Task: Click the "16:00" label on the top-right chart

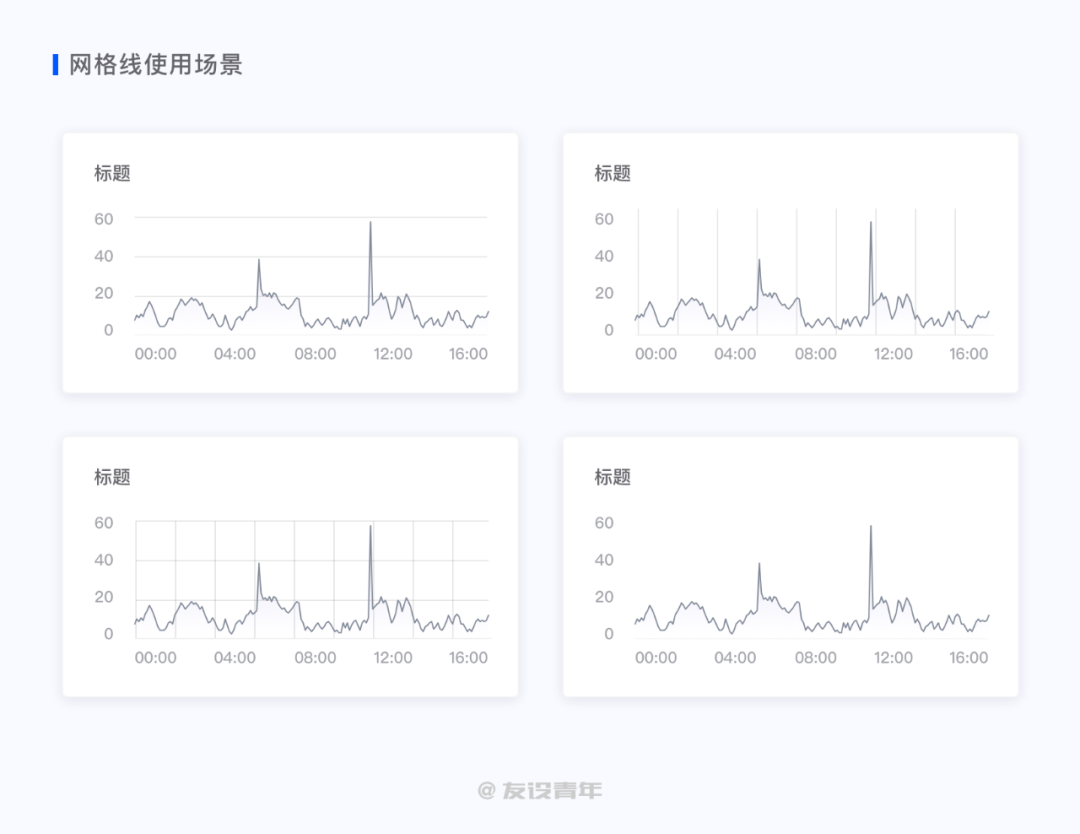Action: [970, 353]
